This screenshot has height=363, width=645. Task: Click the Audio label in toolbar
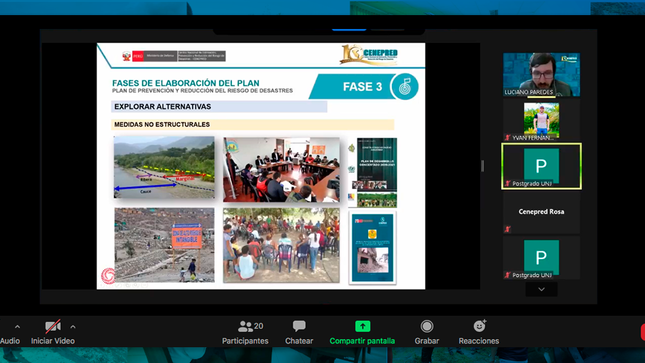[10, 341]
